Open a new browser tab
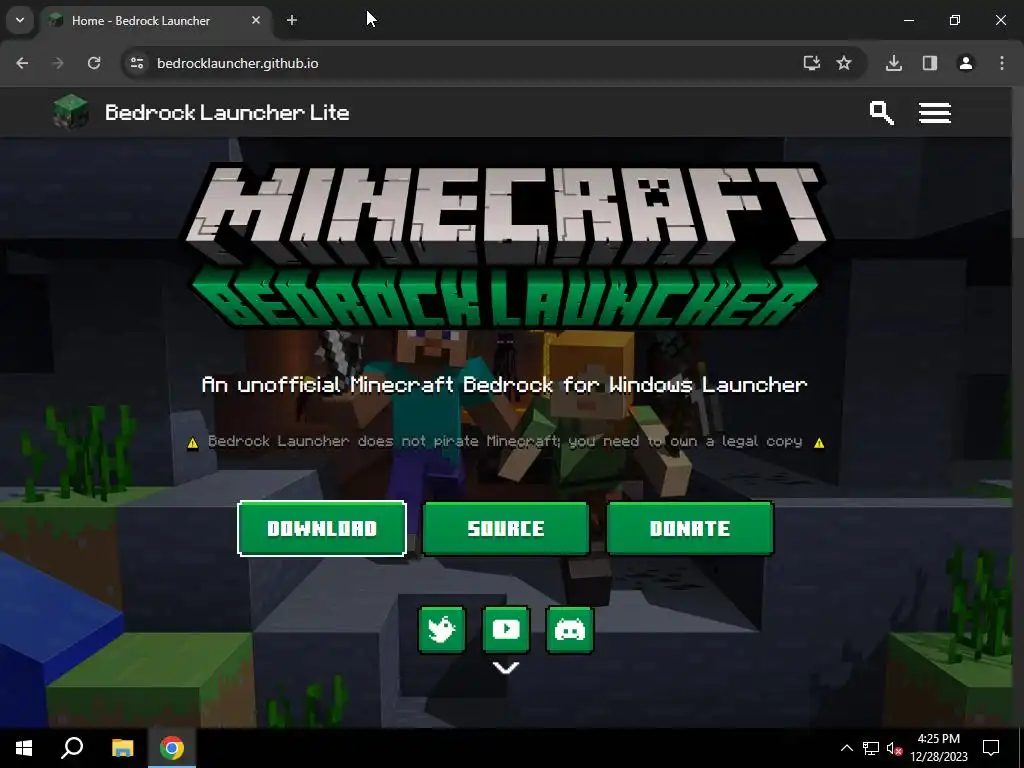 point(292,20)
